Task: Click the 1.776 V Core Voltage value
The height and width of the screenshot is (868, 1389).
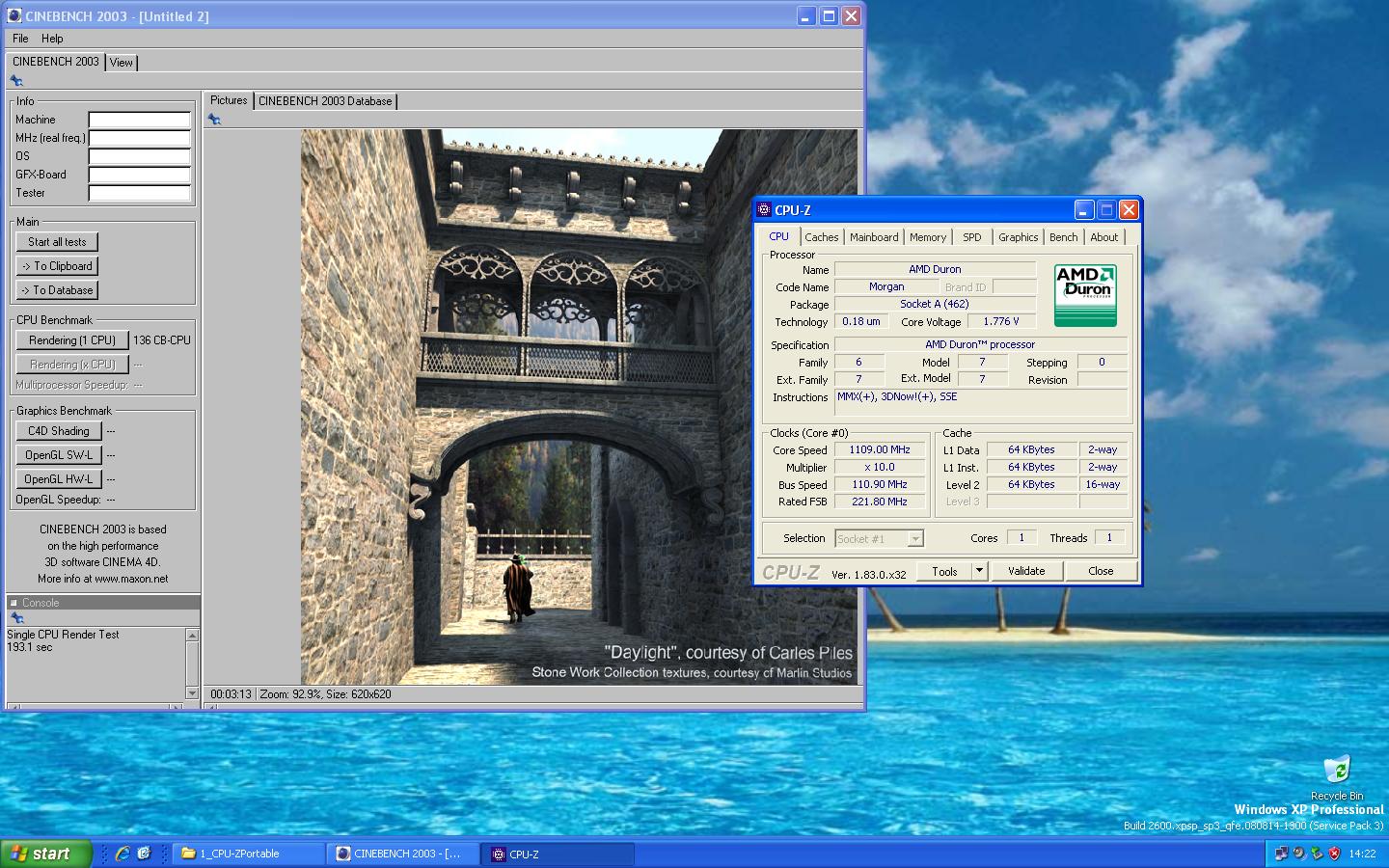Action: (x=1001, y=321)
